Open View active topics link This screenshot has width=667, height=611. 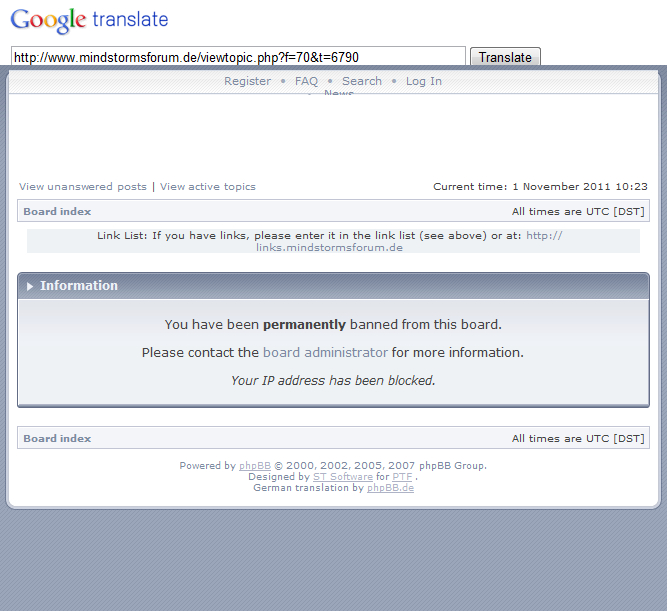coord(208,187)
